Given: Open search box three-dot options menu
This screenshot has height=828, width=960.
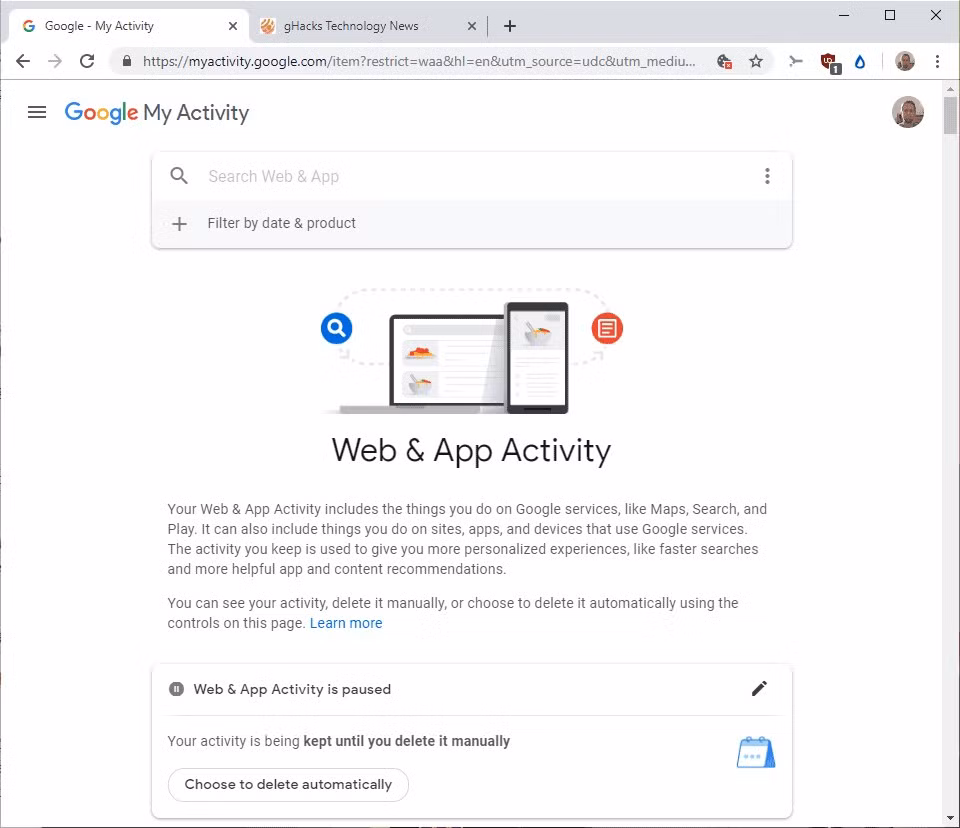Looking at the screenshot, I should [767, 176].
